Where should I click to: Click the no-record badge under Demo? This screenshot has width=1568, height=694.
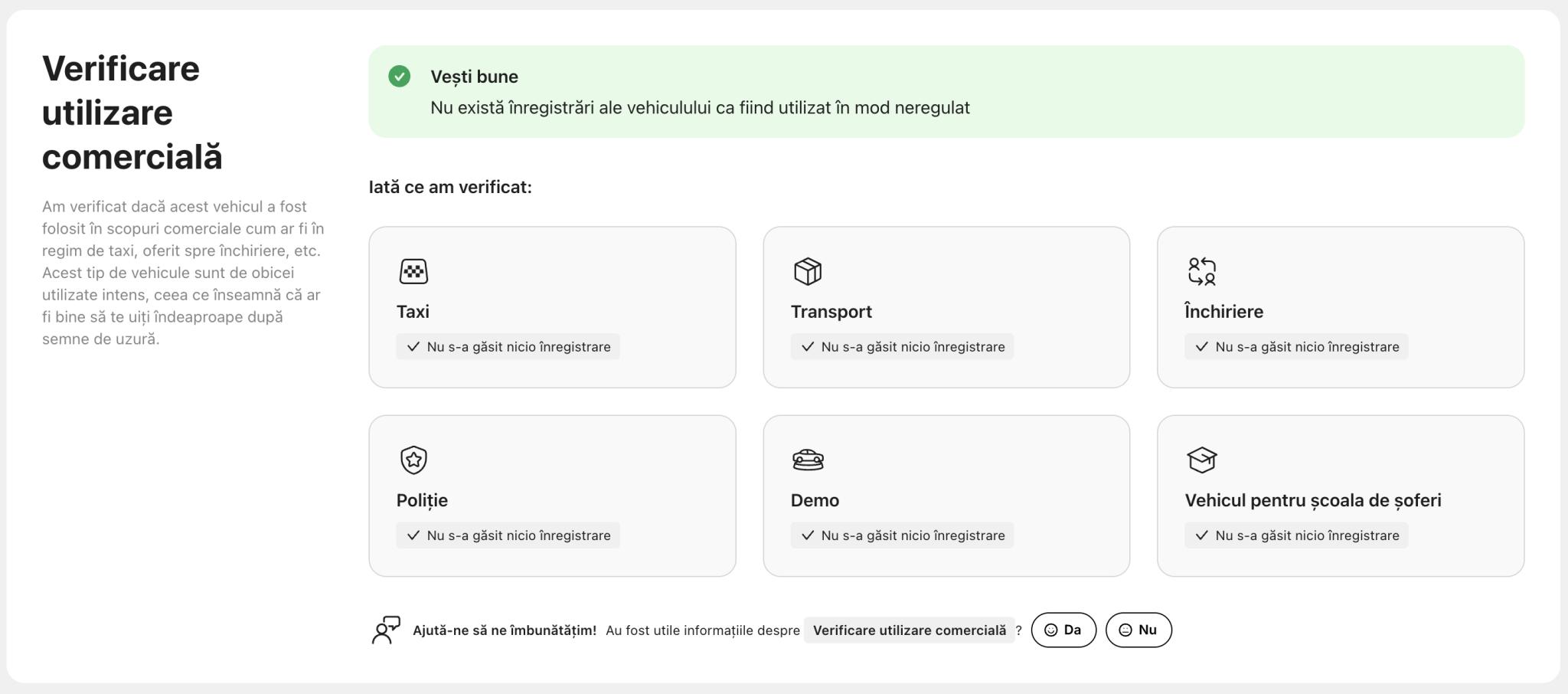(902, 535)
